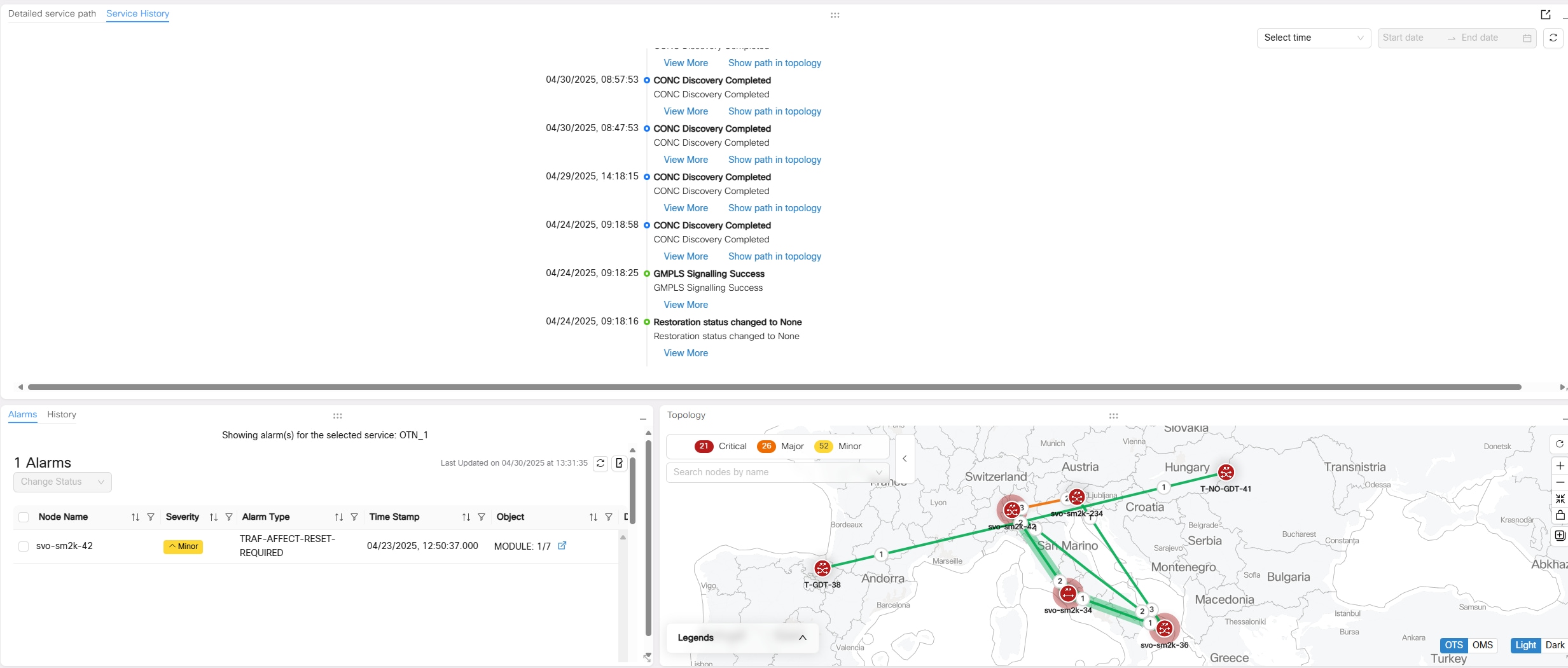1568x668 pixels.
Task: Show path in topology for 08:47:53 event
Action: 774,160
